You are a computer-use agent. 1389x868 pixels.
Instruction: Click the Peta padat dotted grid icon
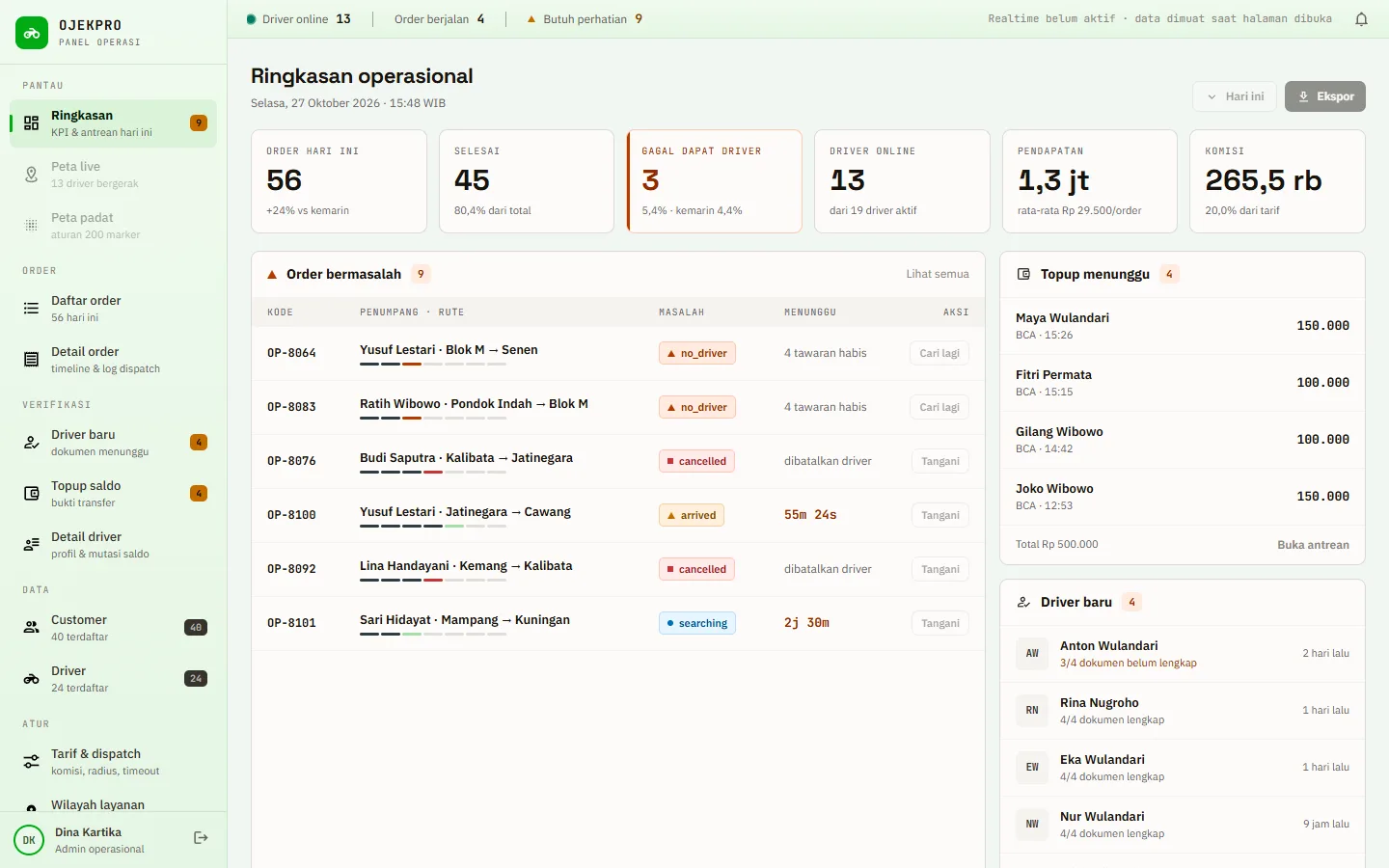click(32, 226)
